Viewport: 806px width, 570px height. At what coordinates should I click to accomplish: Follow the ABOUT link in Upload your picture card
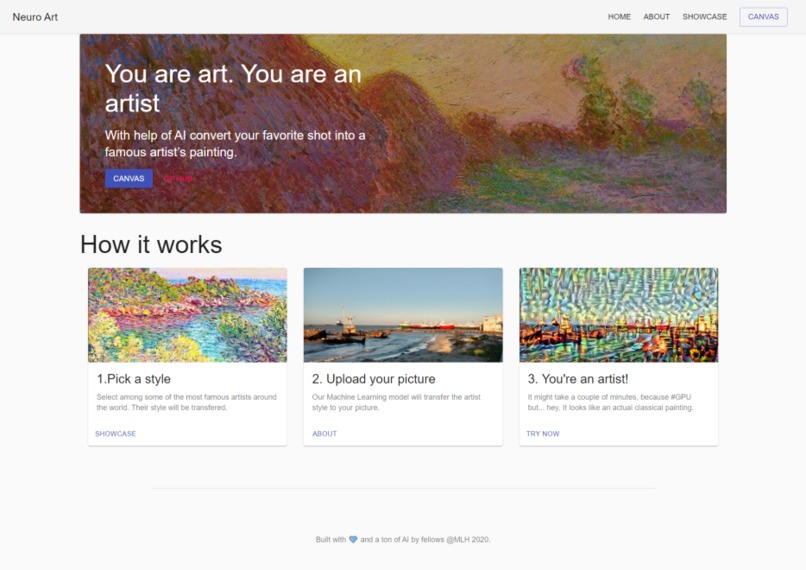tap(324, 434)
